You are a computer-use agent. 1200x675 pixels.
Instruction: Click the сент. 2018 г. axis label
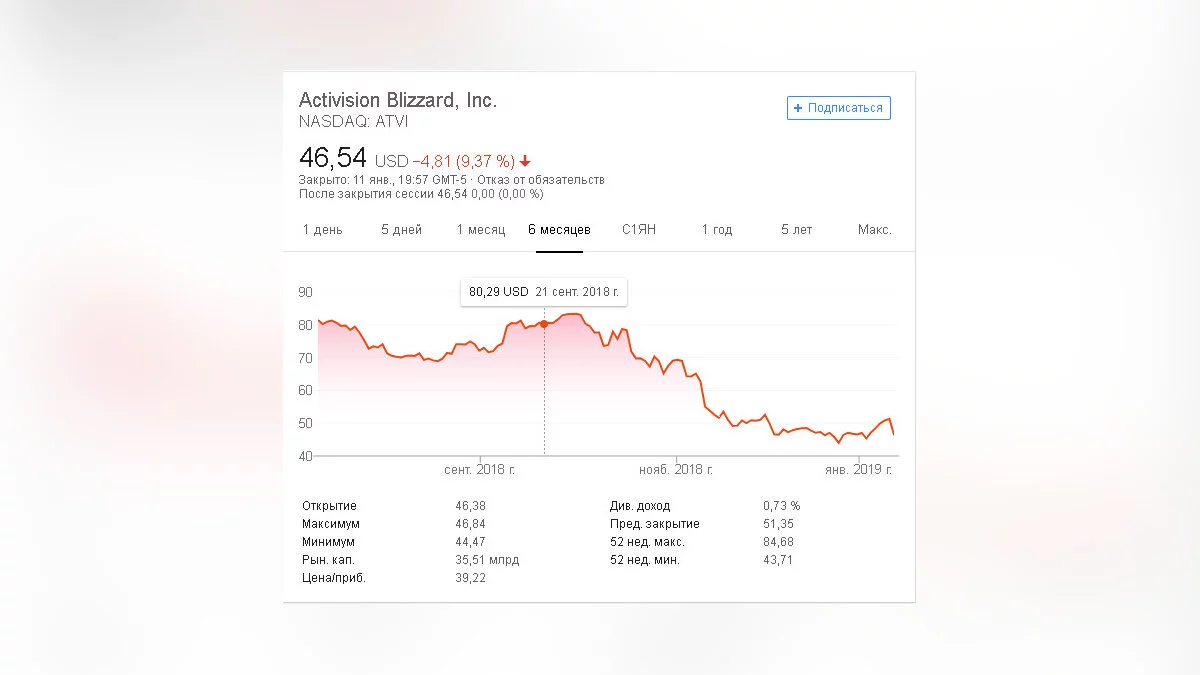480,469
